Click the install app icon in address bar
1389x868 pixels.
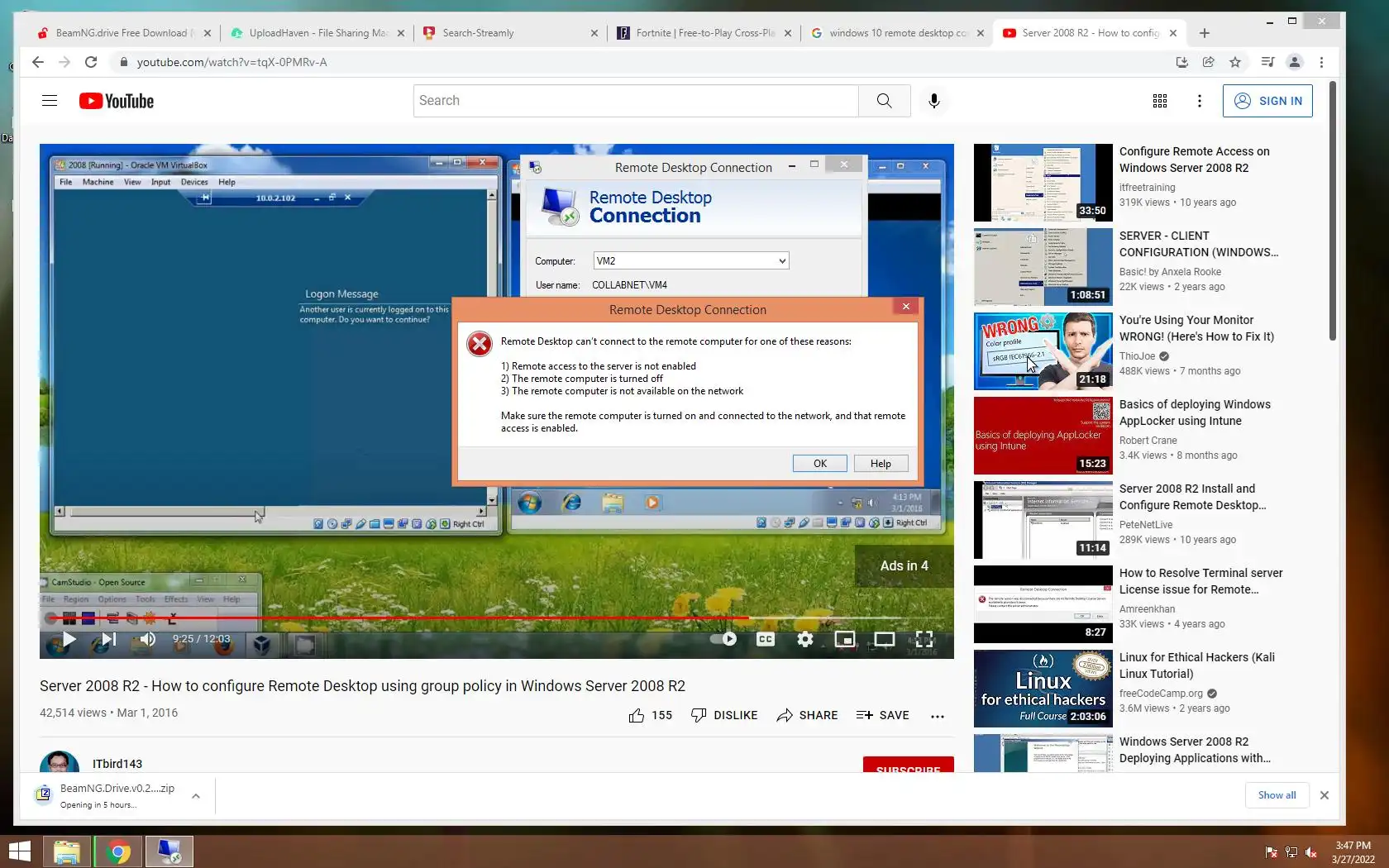coord(1181,62)
